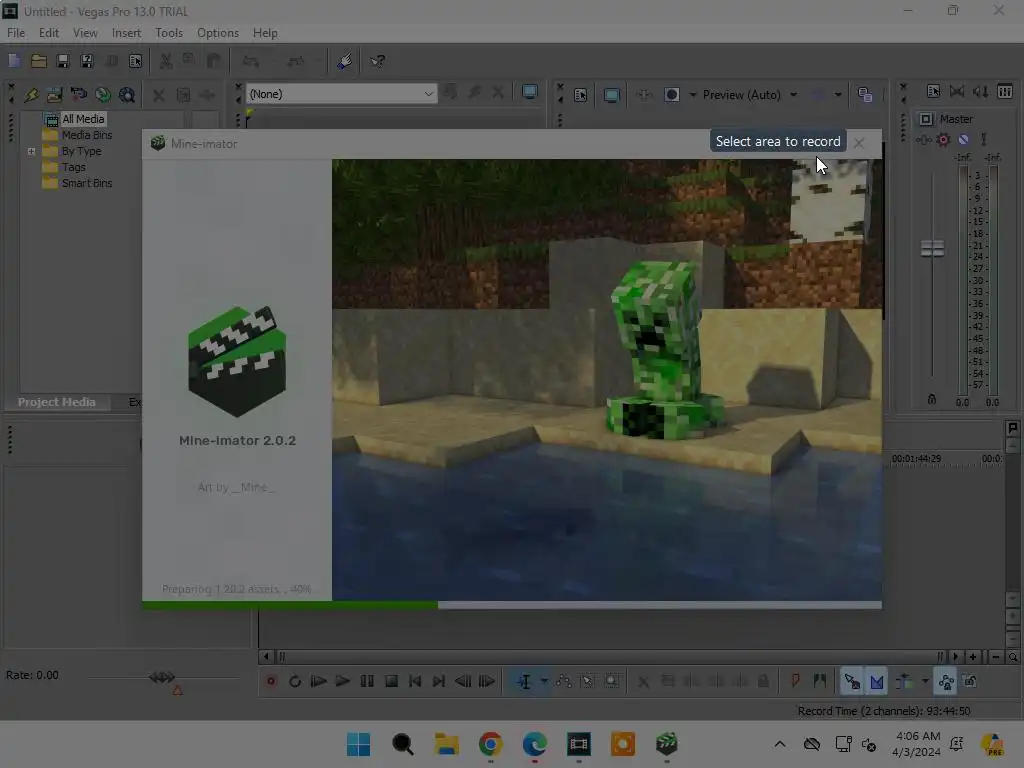1024x768 pixels.
Task: Click the Get Media from Web globe icon
Action: (x=103, y=95)
